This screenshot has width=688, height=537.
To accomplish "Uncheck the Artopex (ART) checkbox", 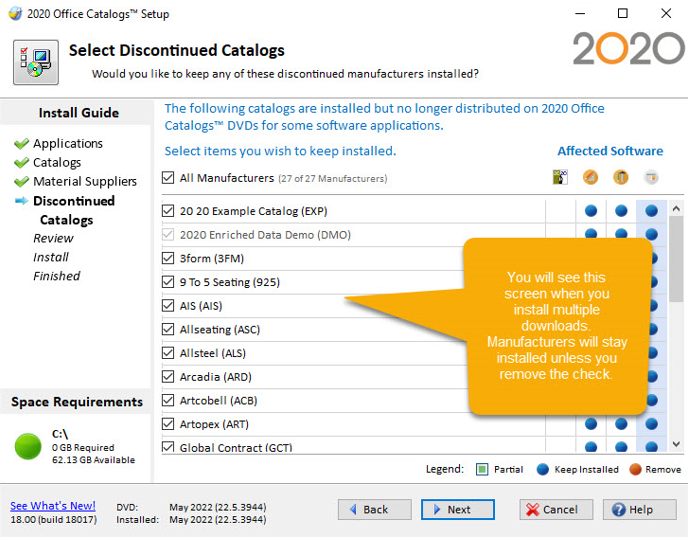I will point(168,424).
